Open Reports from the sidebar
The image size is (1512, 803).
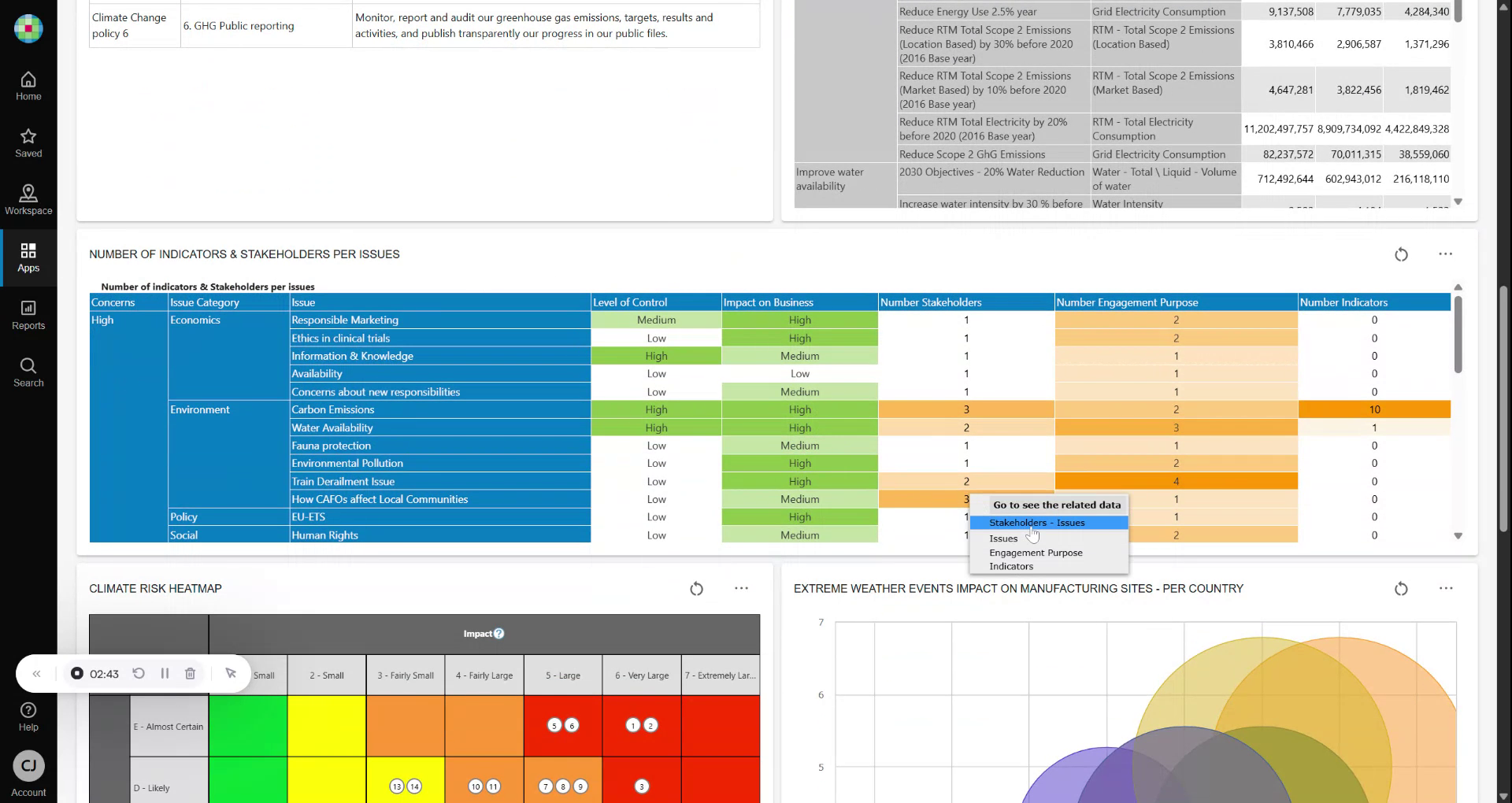coord(28,315)
